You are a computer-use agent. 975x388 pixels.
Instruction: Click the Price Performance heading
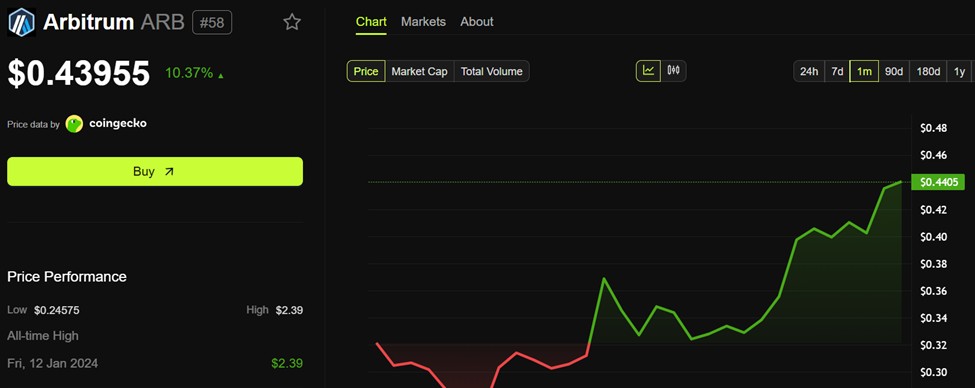[x=67, y=277]
